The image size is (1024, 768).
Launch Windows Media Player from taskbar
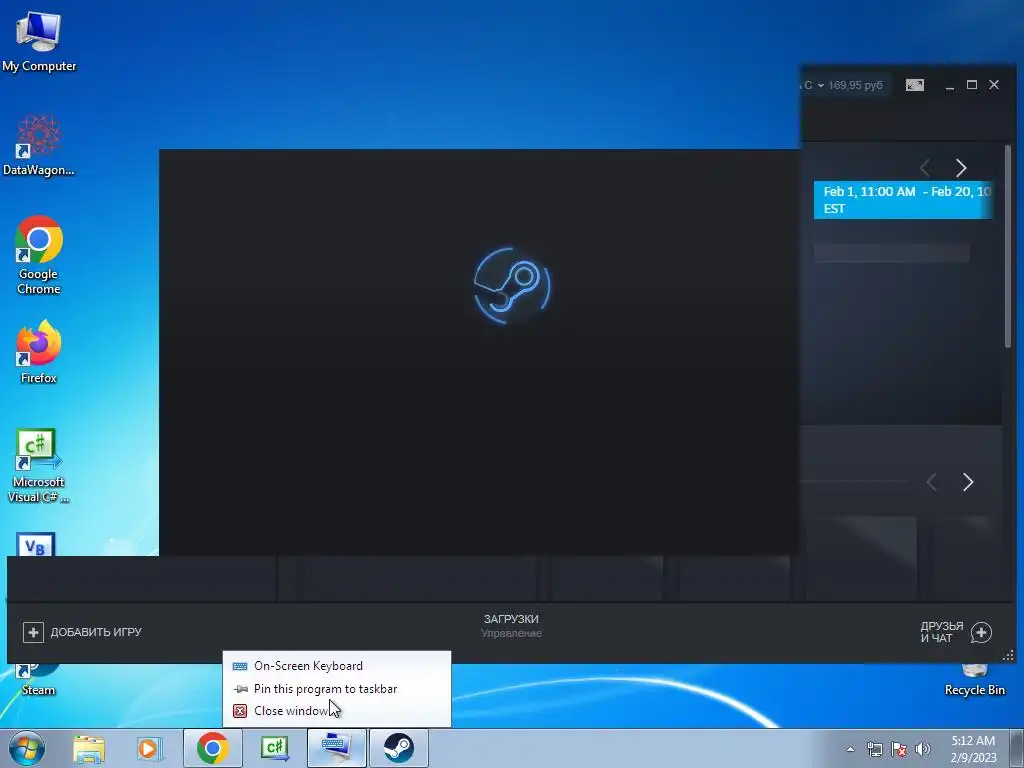tap(150, 748)
